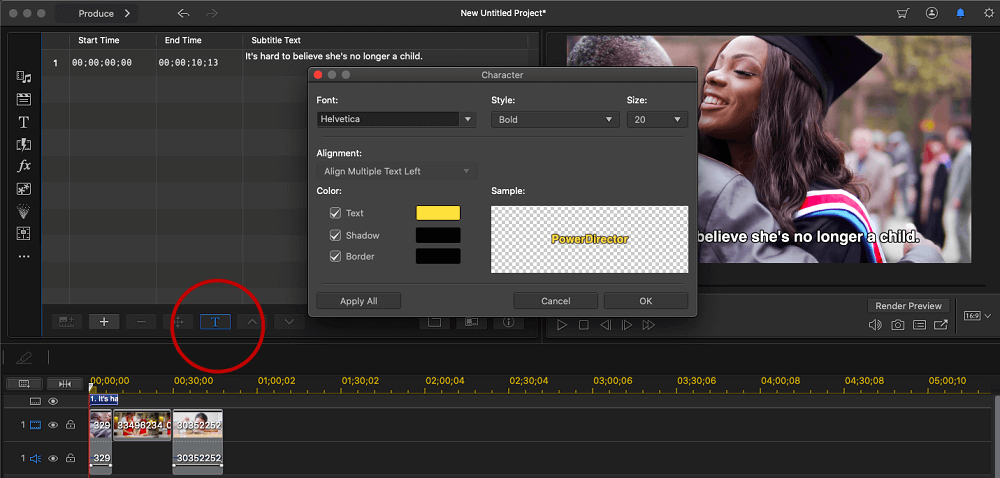Image resolution: width=1000 pixels, height=478 pixels.
Task: Open the Effects Room fx icon
Action: pyautogui.click(x=24, y=166)
